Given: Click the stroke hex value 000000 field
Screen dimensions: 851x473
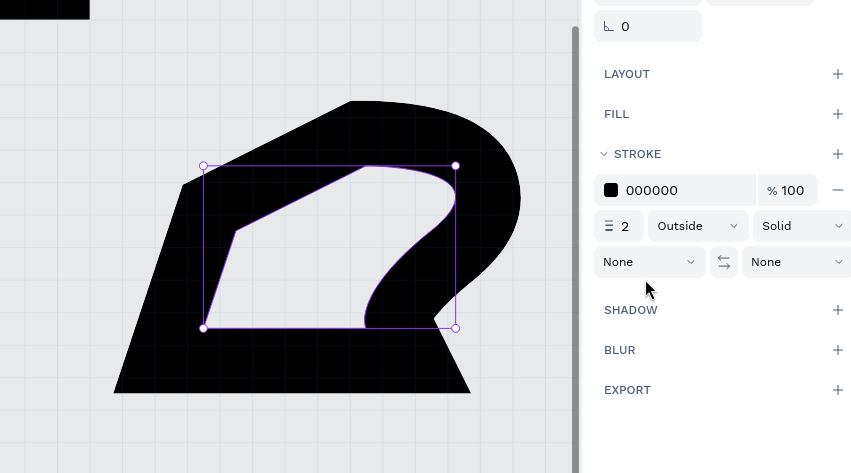Looking at the screenshot, I should click(680, 190).
